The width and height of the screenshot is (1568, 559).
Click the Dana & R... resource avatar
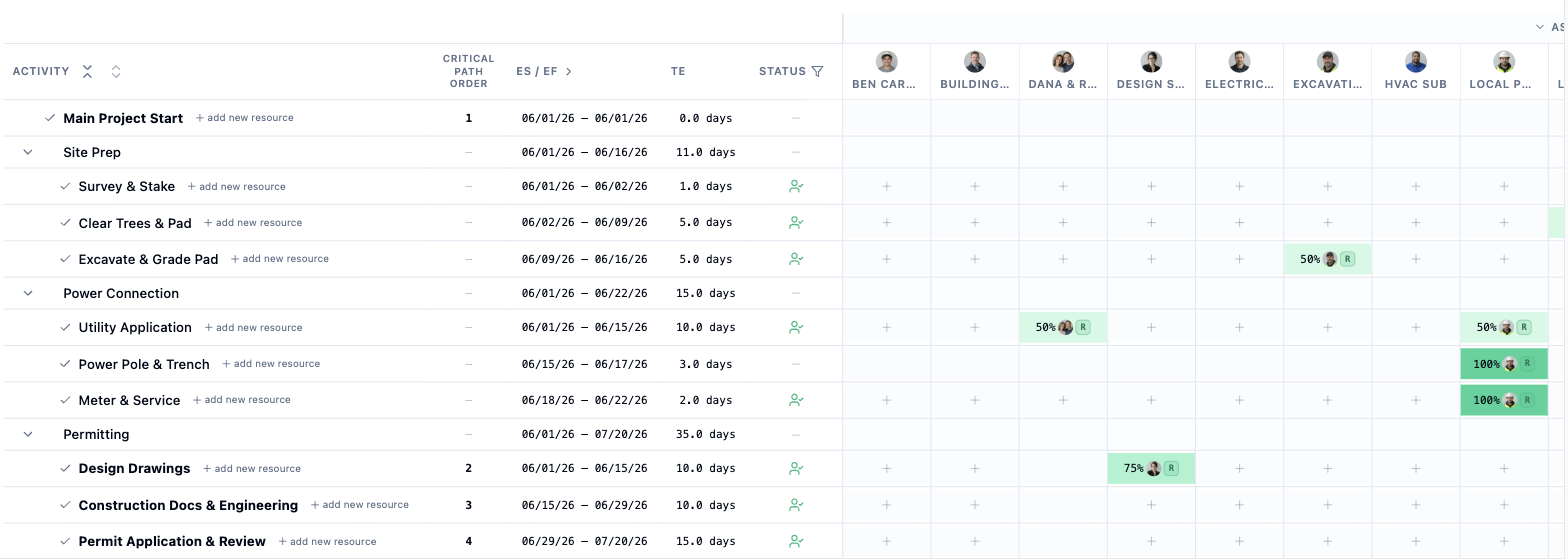tap(1063, 62)
